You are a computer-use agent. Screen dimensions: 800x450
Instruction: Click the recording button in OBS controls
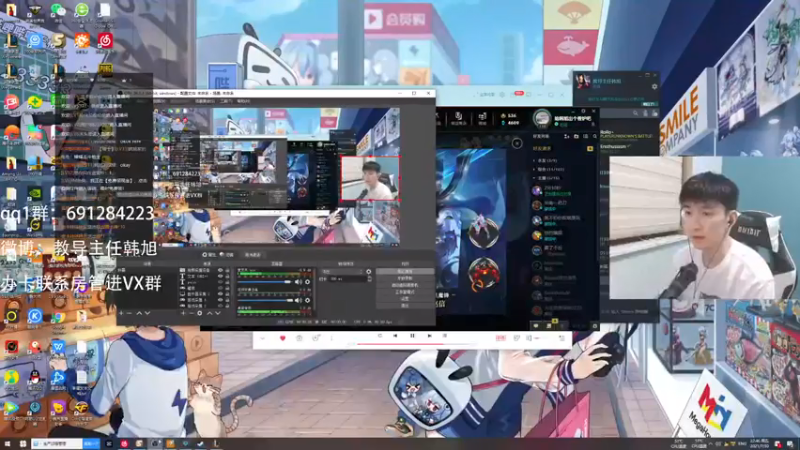(405, 278)
